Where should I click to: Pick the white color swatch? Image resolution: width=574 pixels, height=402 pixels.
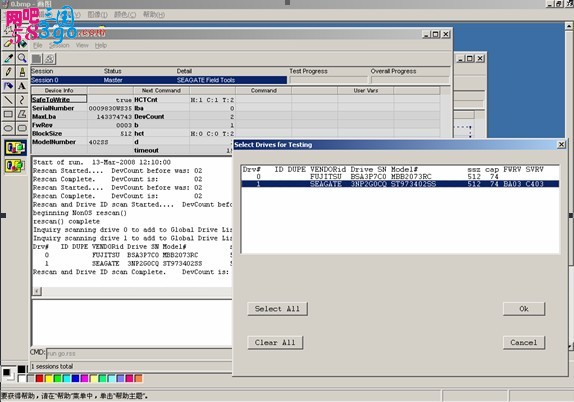pos(22,379)
